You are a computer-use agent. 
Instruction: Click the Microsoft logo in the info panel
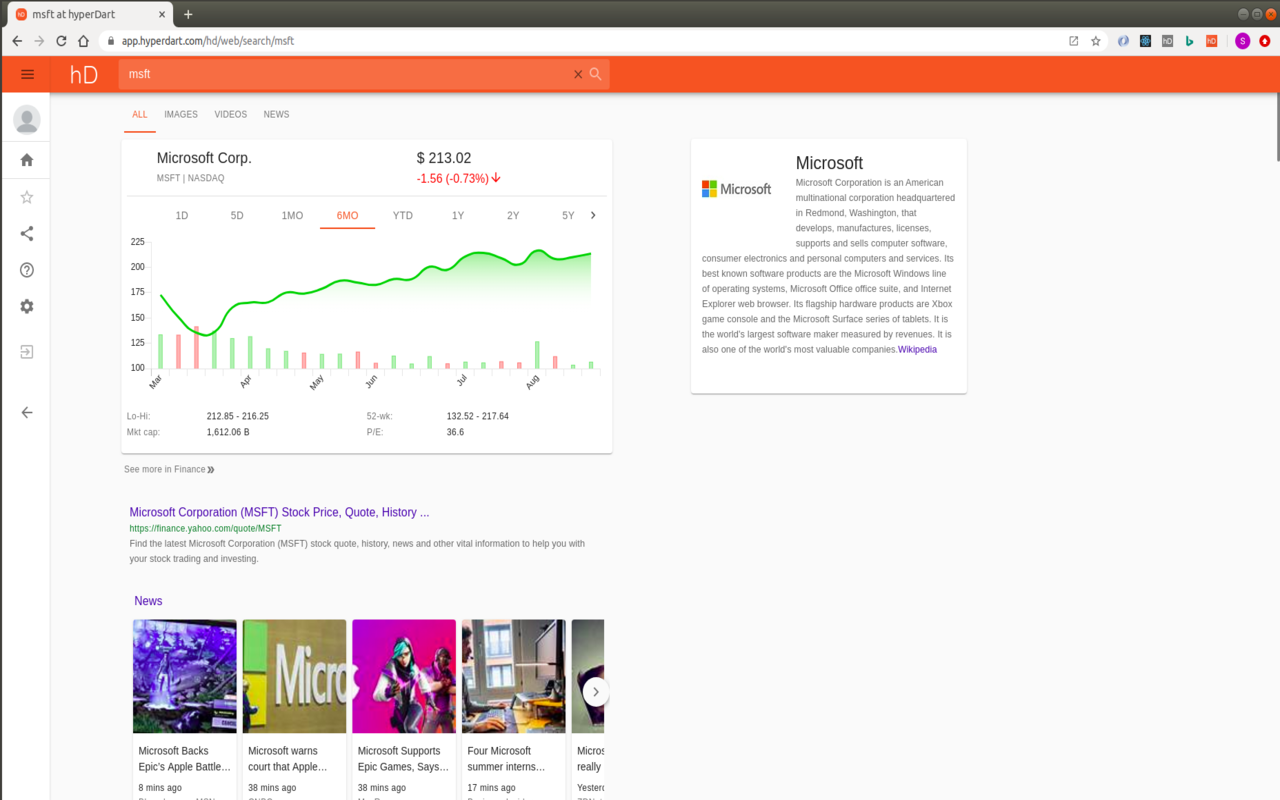tap(737, 189)
